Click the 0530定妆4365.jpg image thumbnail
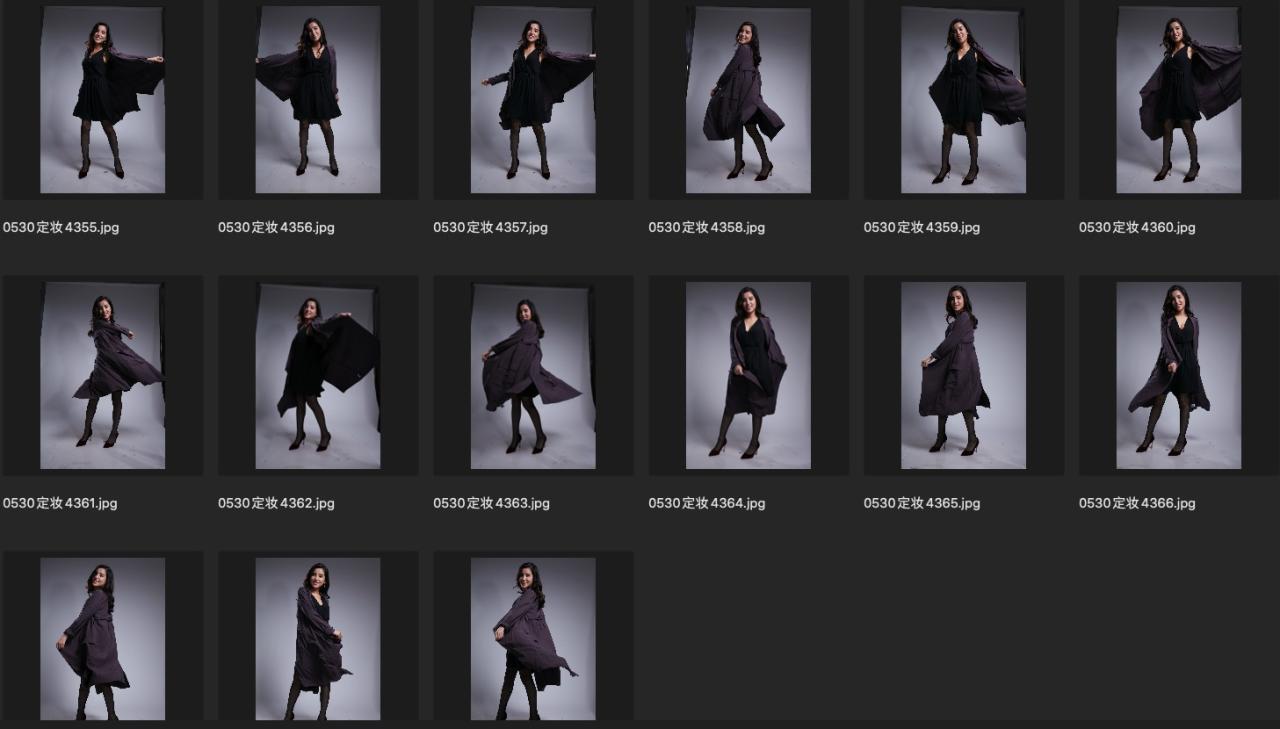Viewport: 1280px width, 729px height. coord(963,375)
